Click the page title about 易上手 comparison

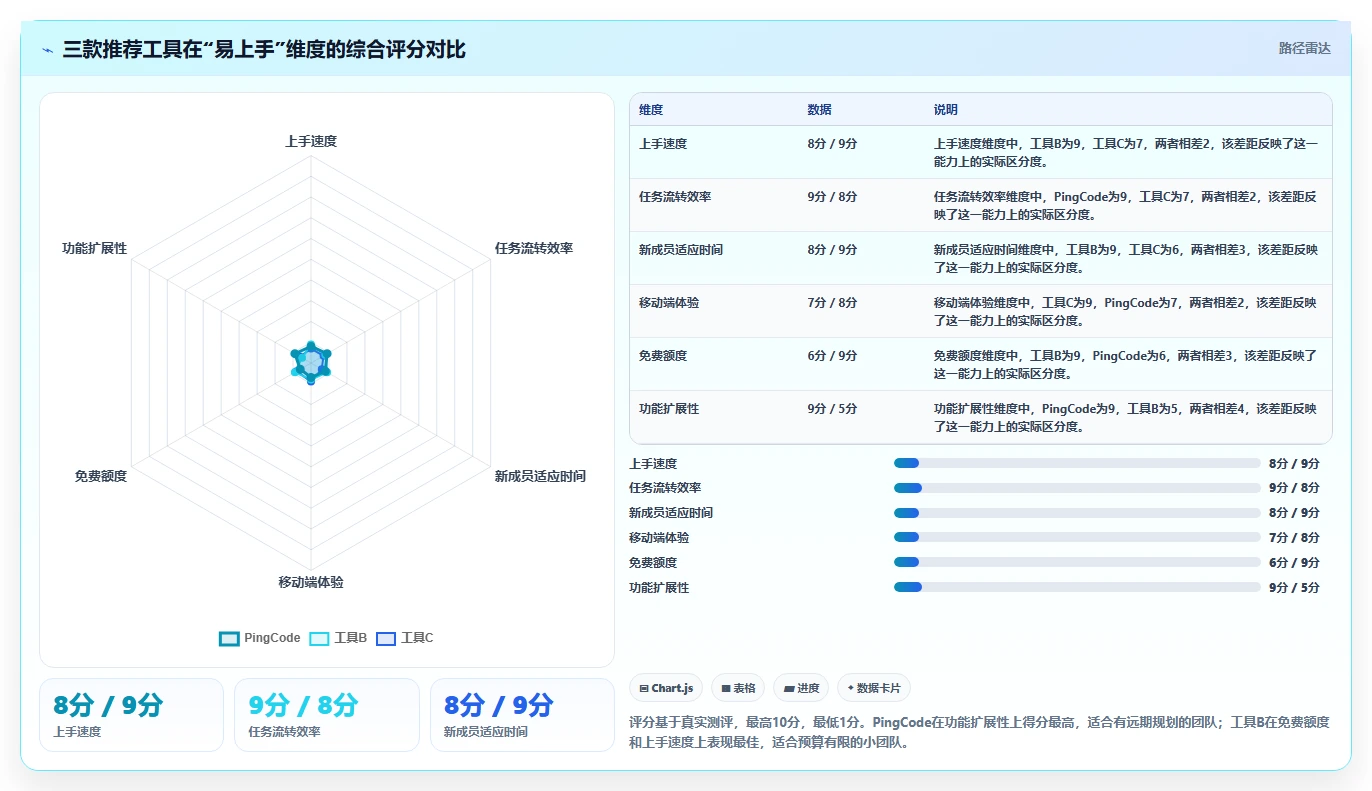[x=264, y=49]
